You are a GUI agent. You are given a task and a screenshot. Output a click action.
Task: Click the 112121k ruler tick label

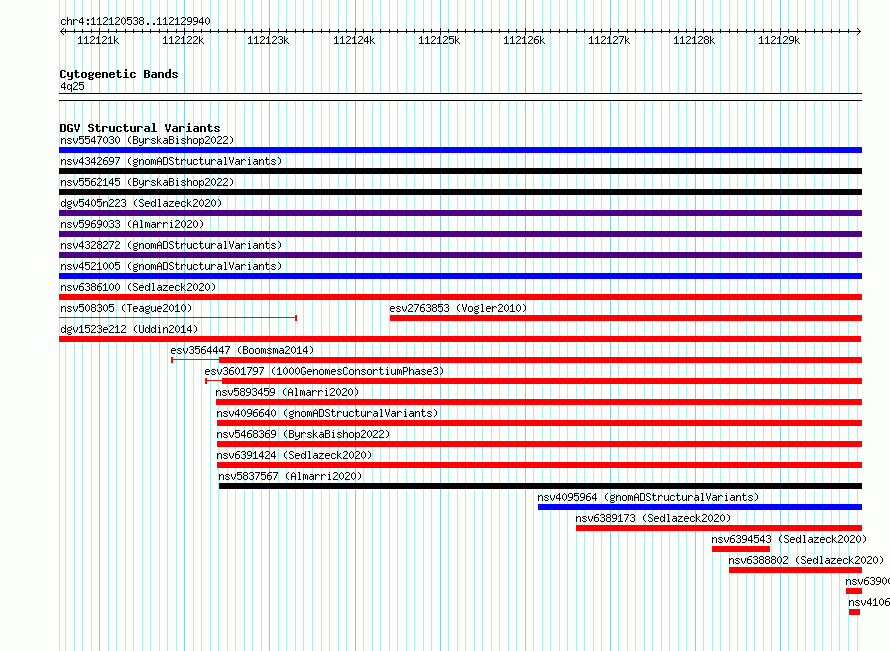point(98,40)
